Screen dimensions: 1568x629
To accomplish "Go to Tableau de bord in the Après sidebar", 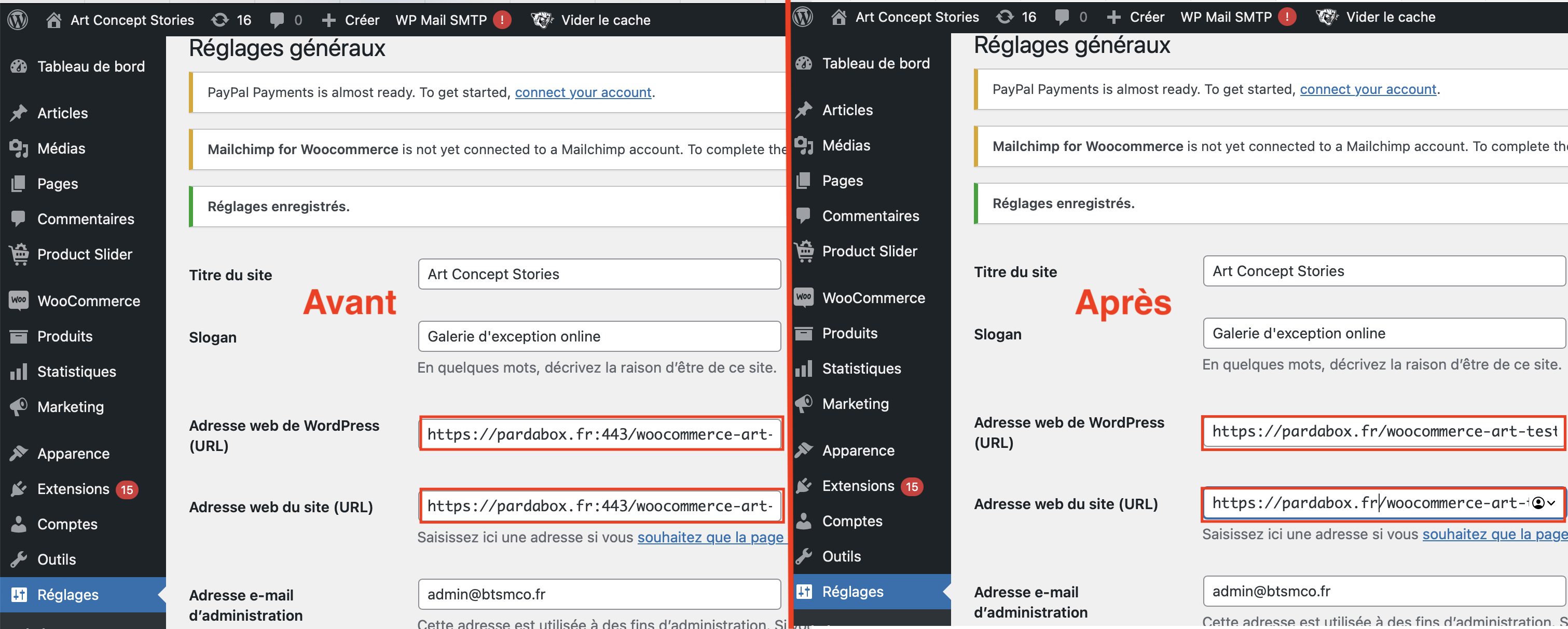I will click(x=876, y=63).
